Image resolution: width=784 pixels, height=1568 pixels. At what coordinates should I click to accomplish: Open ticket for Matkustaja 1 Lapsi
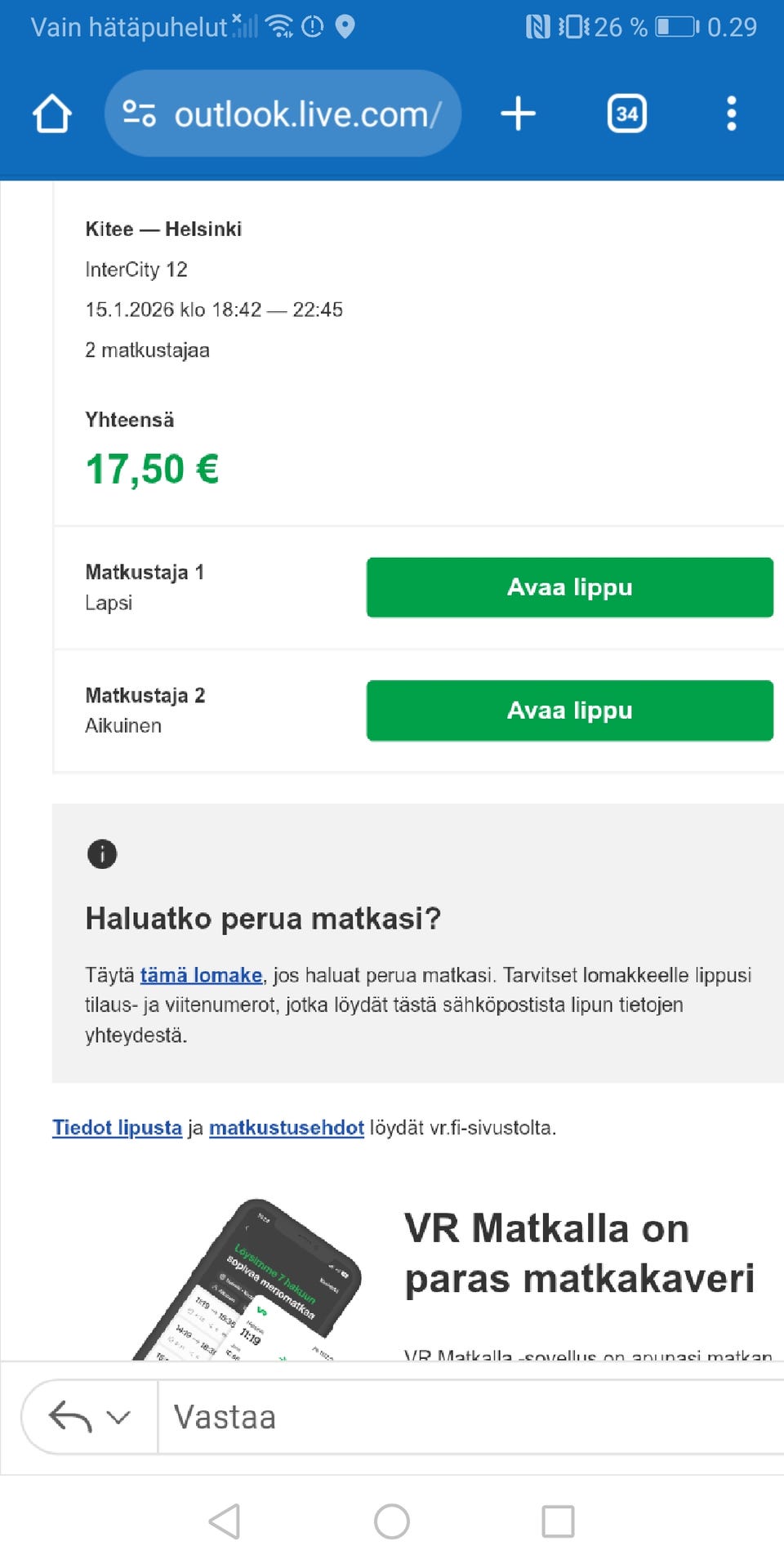[x=569, y=587]
